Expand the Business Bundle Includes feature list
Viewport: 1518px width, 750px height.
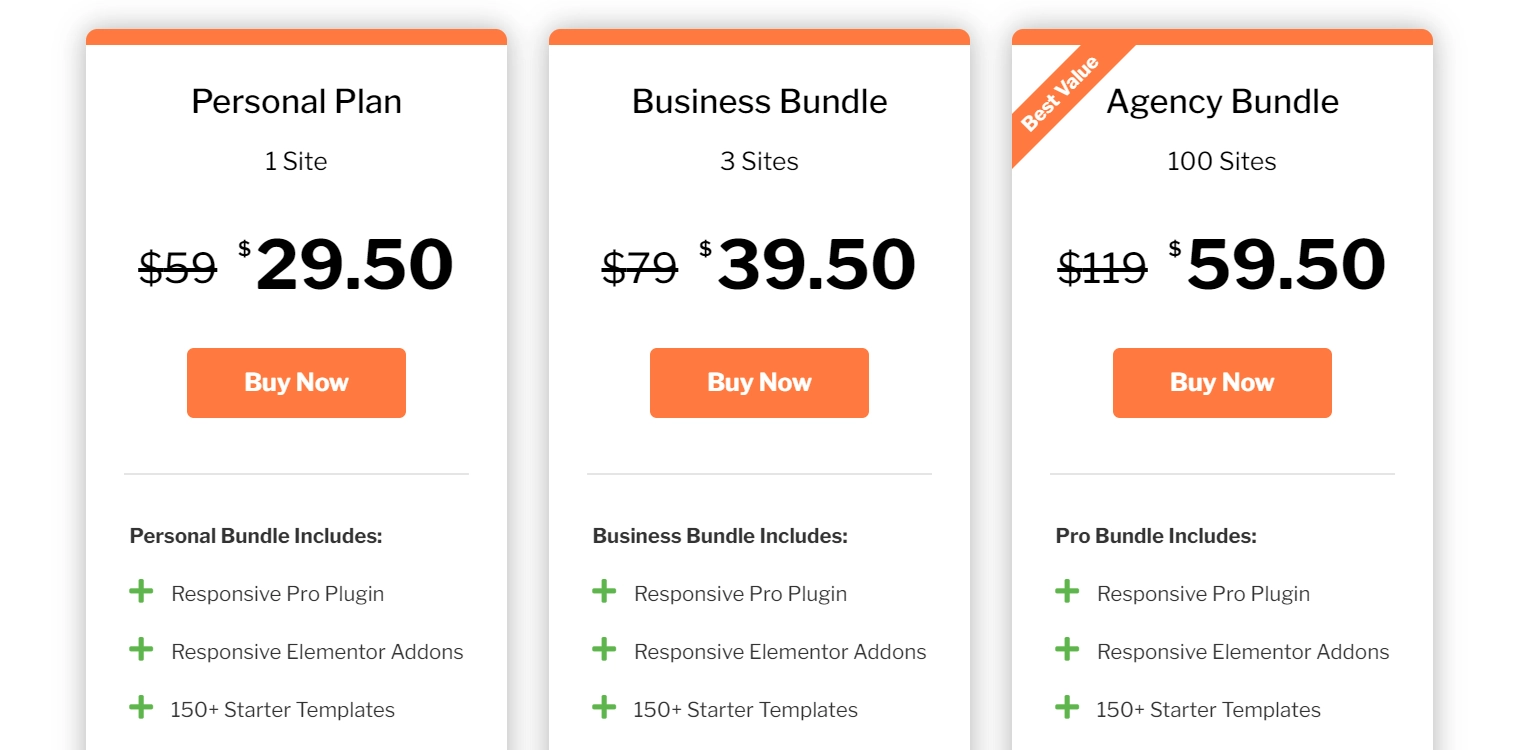click(720, 535)
